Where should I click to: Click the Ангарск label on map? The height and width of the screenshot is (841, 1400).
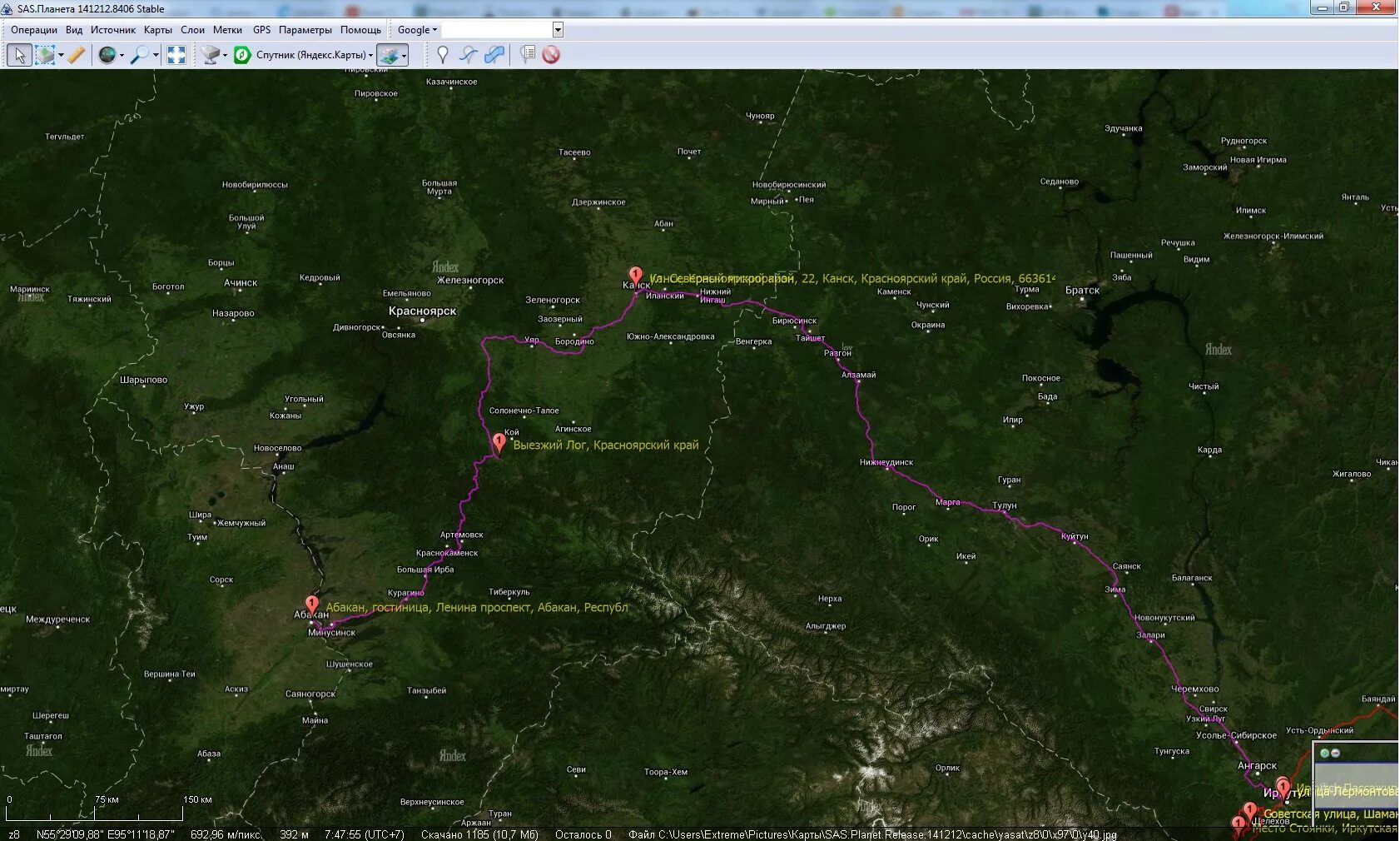[x=1257, y=766]
